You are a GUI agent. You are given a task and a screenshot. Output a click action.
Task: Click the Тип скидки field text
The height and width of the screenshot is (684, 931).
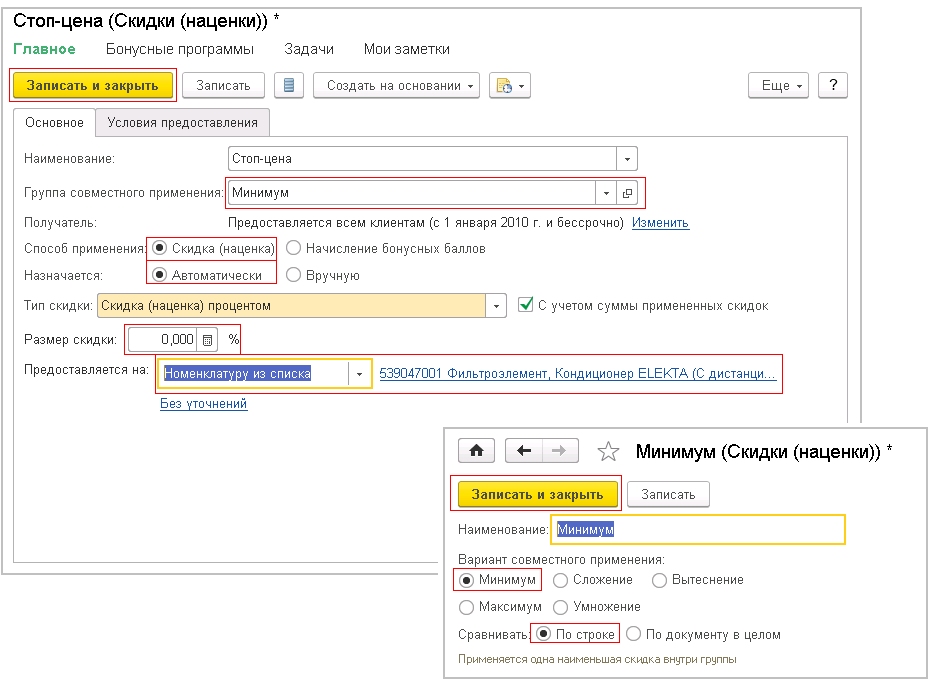pos(292,306)
